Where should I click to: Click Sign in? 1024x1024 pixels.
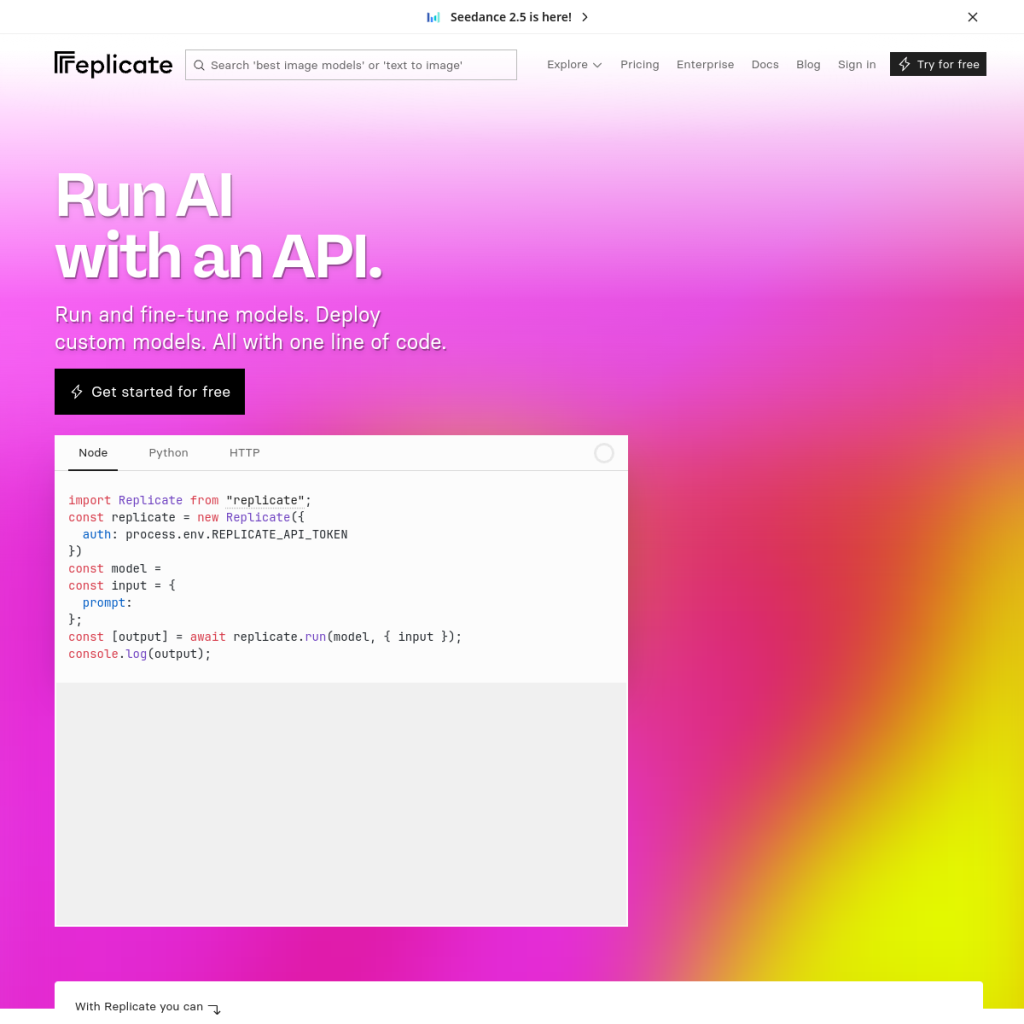coord(856,65)
